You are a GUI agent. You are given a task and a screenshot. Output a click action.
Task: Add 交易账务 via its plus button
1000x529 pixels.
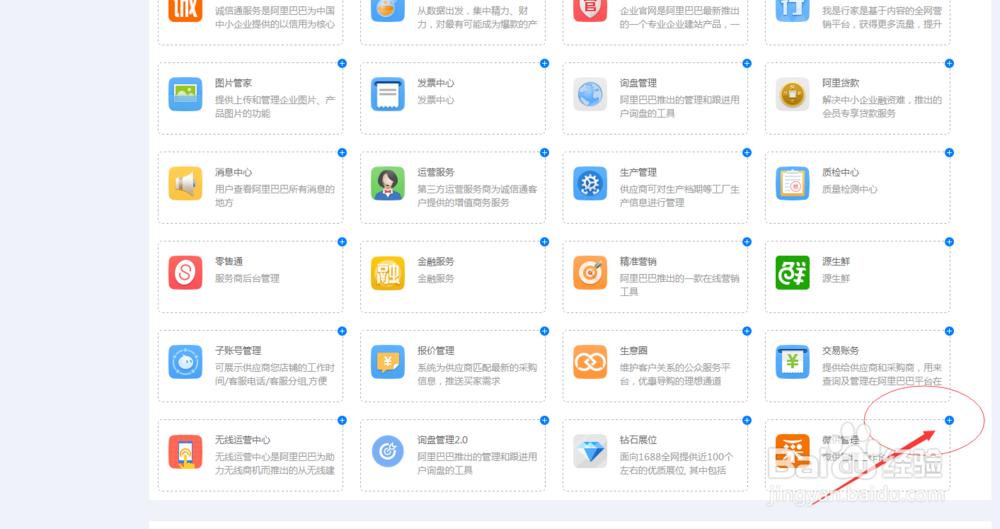coord(950,331)
